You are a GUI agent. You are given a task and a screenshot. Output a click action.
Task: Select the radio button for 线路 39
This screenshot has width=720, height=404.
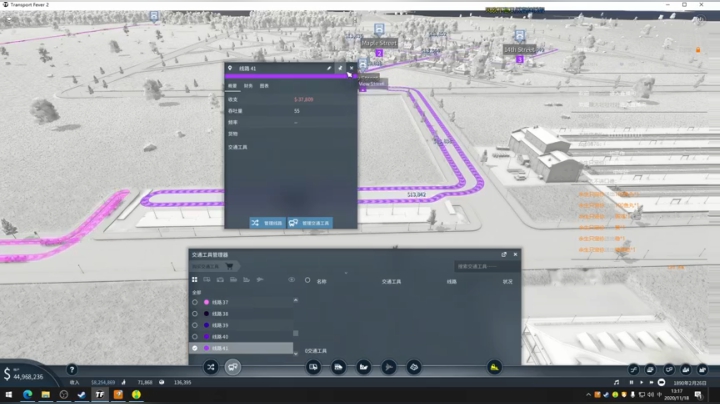pos(195,325)
